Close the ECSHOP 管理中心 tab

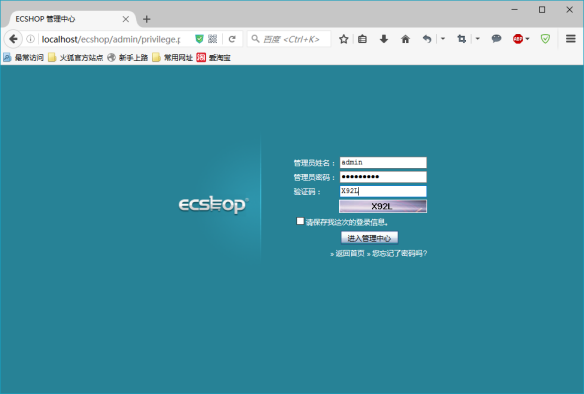(126, 19)
